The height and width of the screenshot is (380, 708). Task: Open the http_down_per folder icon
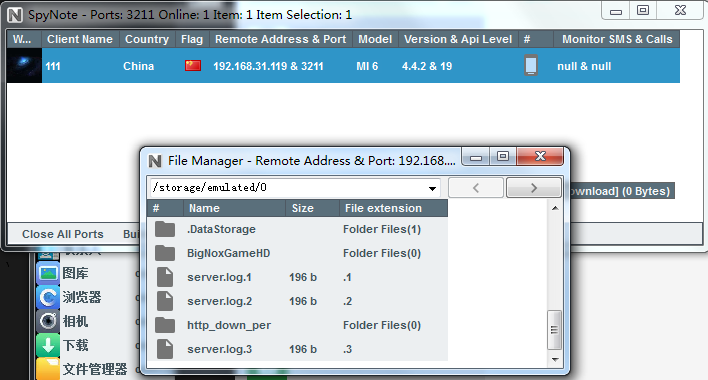(165, 325)
